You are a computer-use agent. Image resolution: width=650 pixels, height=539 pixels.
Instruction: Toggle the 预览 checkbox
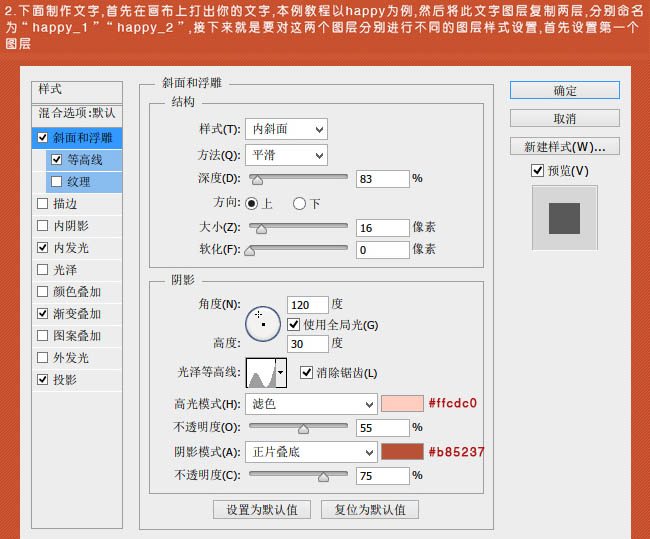[537, 170]
